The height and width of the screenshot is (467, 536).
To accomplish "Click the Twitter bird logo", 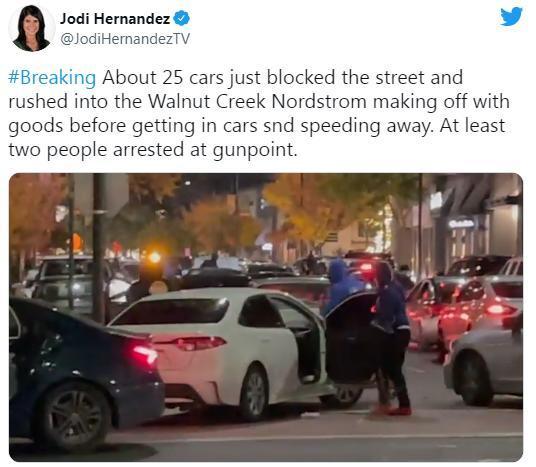I will [511, 17].
